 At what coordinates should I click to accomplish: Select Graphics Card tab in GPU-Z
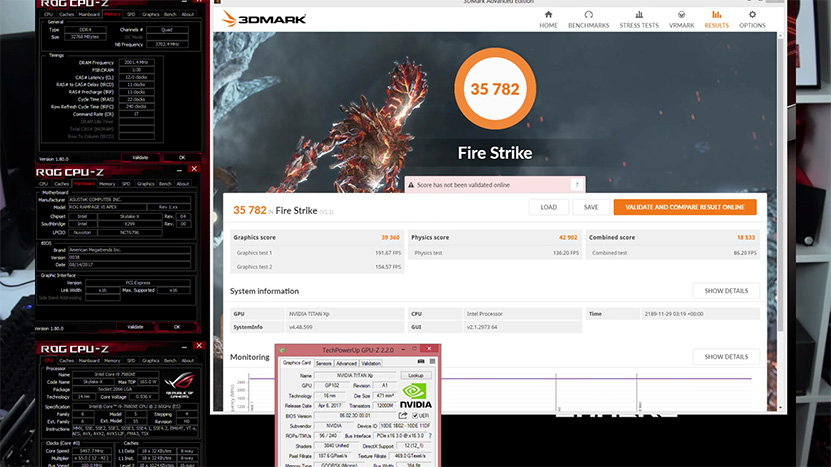pyautogui.click(x=297, y=363)
